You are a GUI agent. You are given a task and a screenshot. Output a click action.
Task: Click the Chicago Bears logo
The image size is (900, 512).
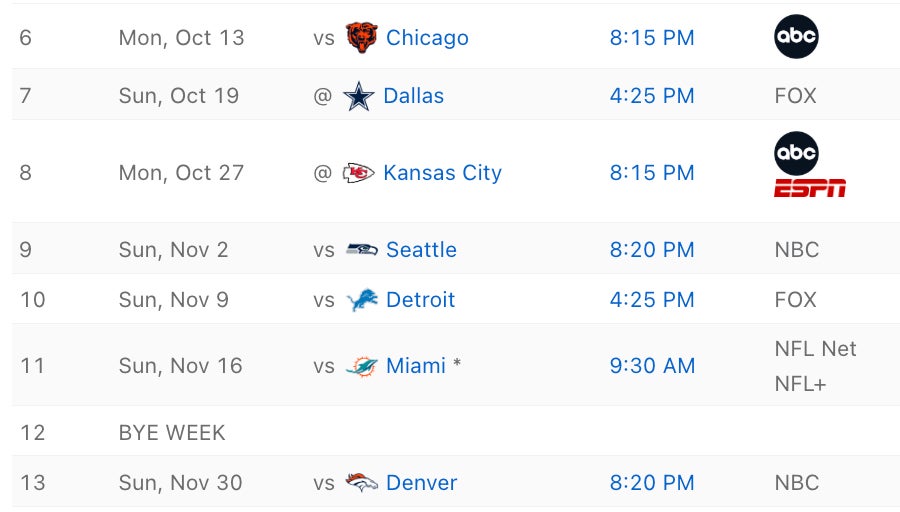(361, 38)
